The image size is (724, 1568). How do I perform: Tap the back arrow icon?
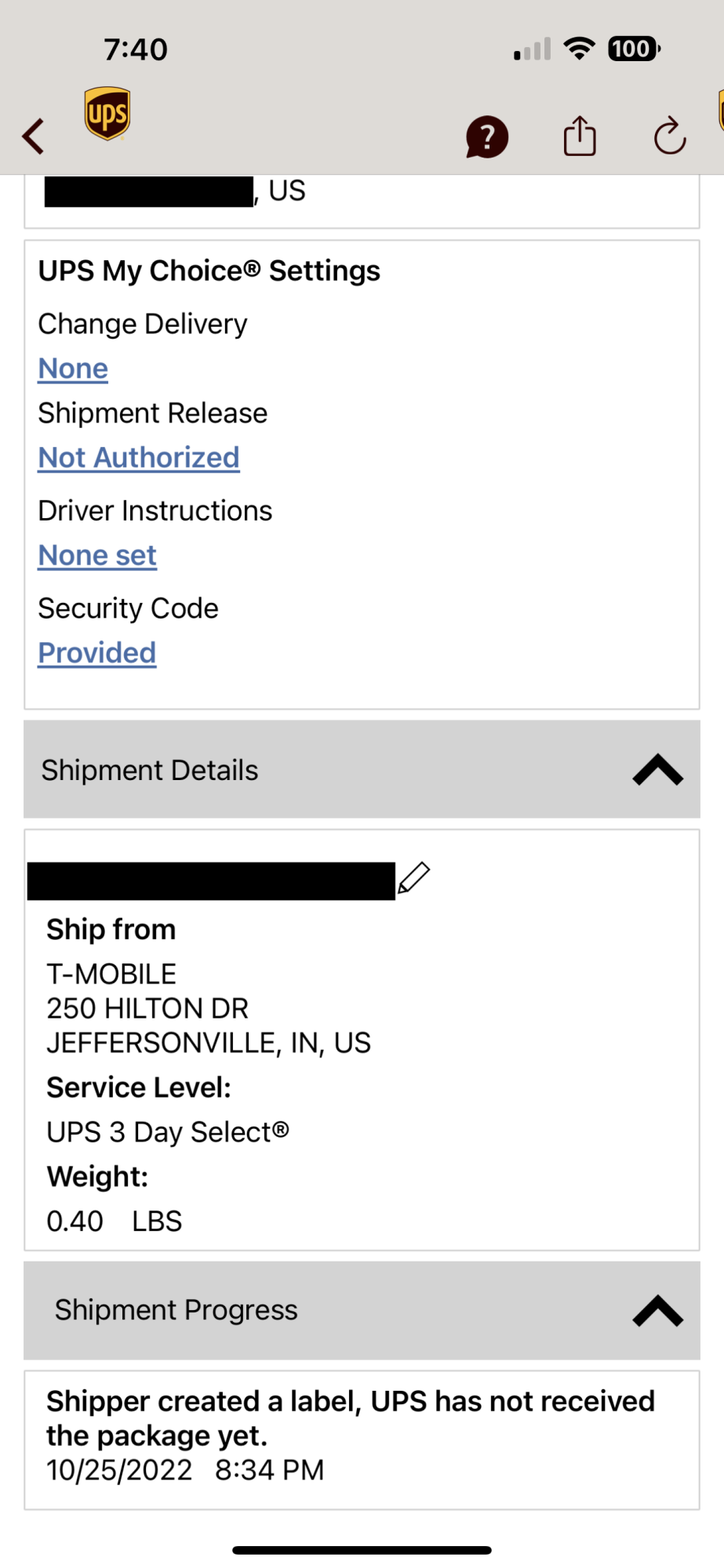[x=33, y=136]
